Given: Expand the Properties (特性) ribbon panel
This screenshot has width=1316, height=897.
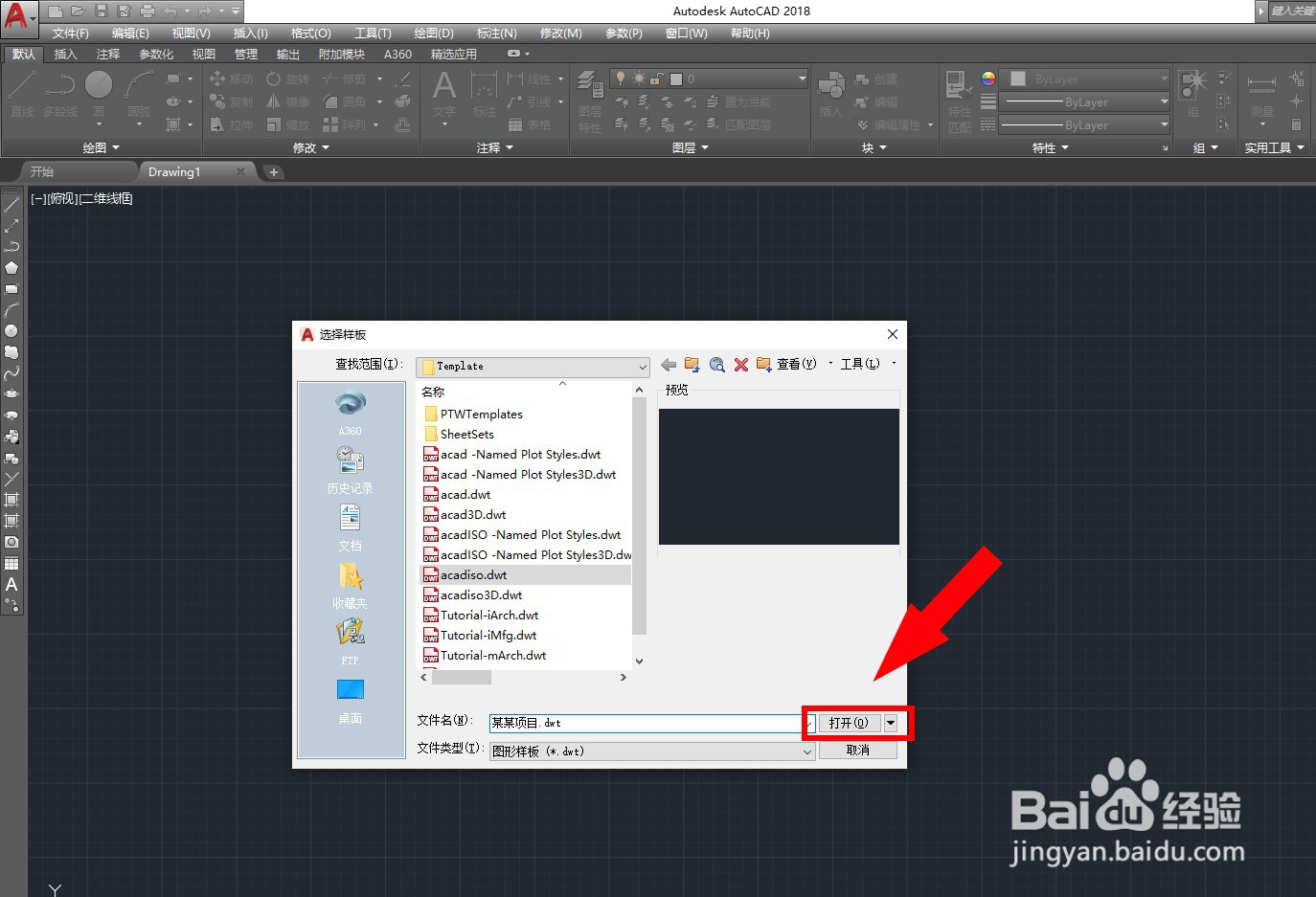Looking at the screenshot, I should point(1051,147).
